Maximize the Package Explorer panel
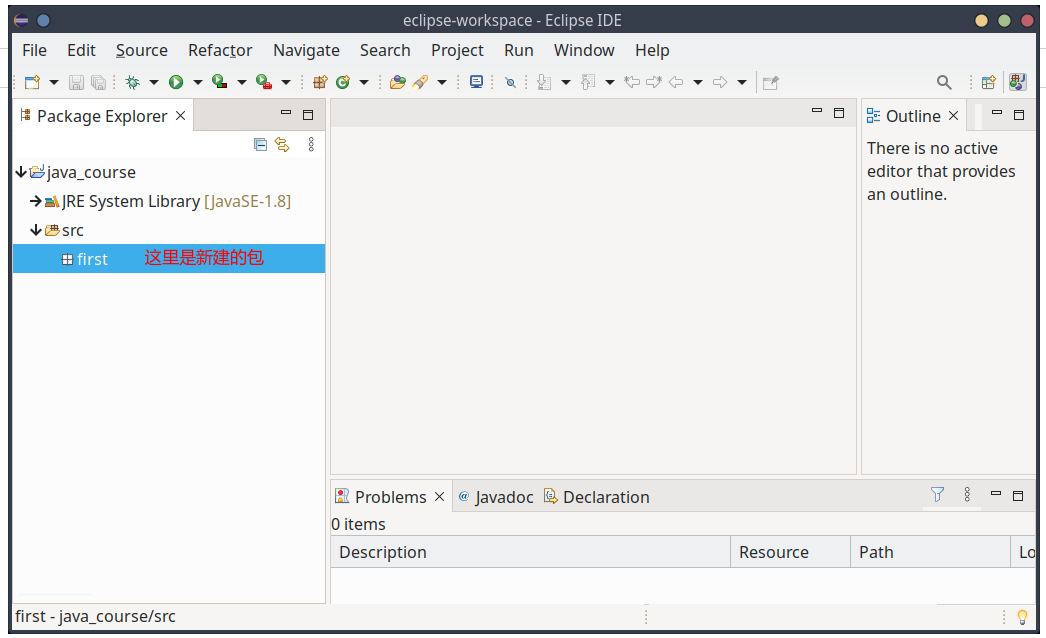Screen dimensions: 1046x638 pos(308,115)
